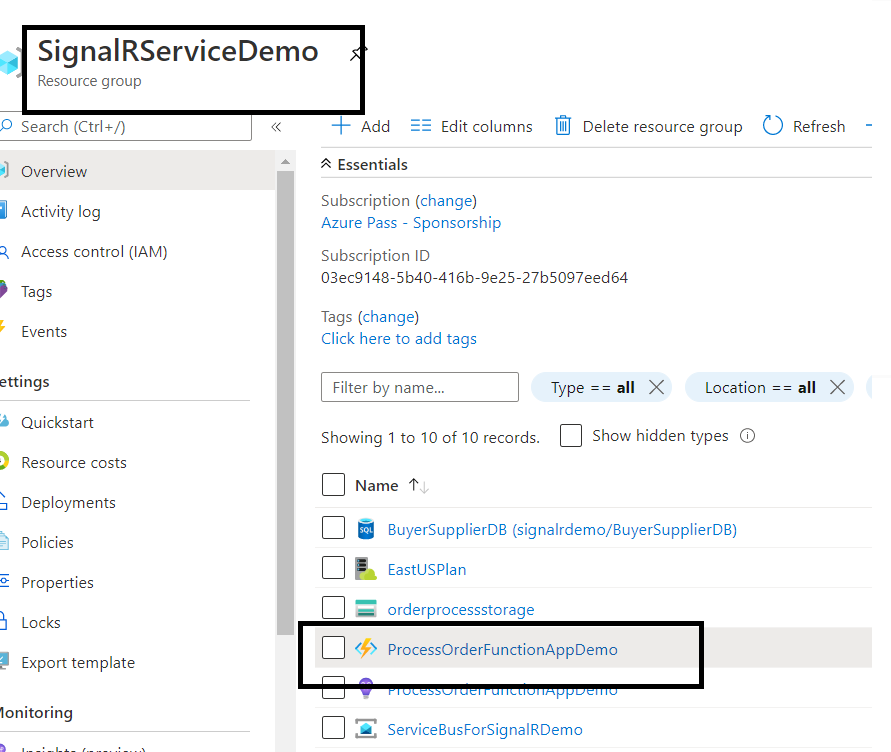Screen dimensions: 891x752
Task: Click the Delete resource group trash icon
Action: [563, 126]
